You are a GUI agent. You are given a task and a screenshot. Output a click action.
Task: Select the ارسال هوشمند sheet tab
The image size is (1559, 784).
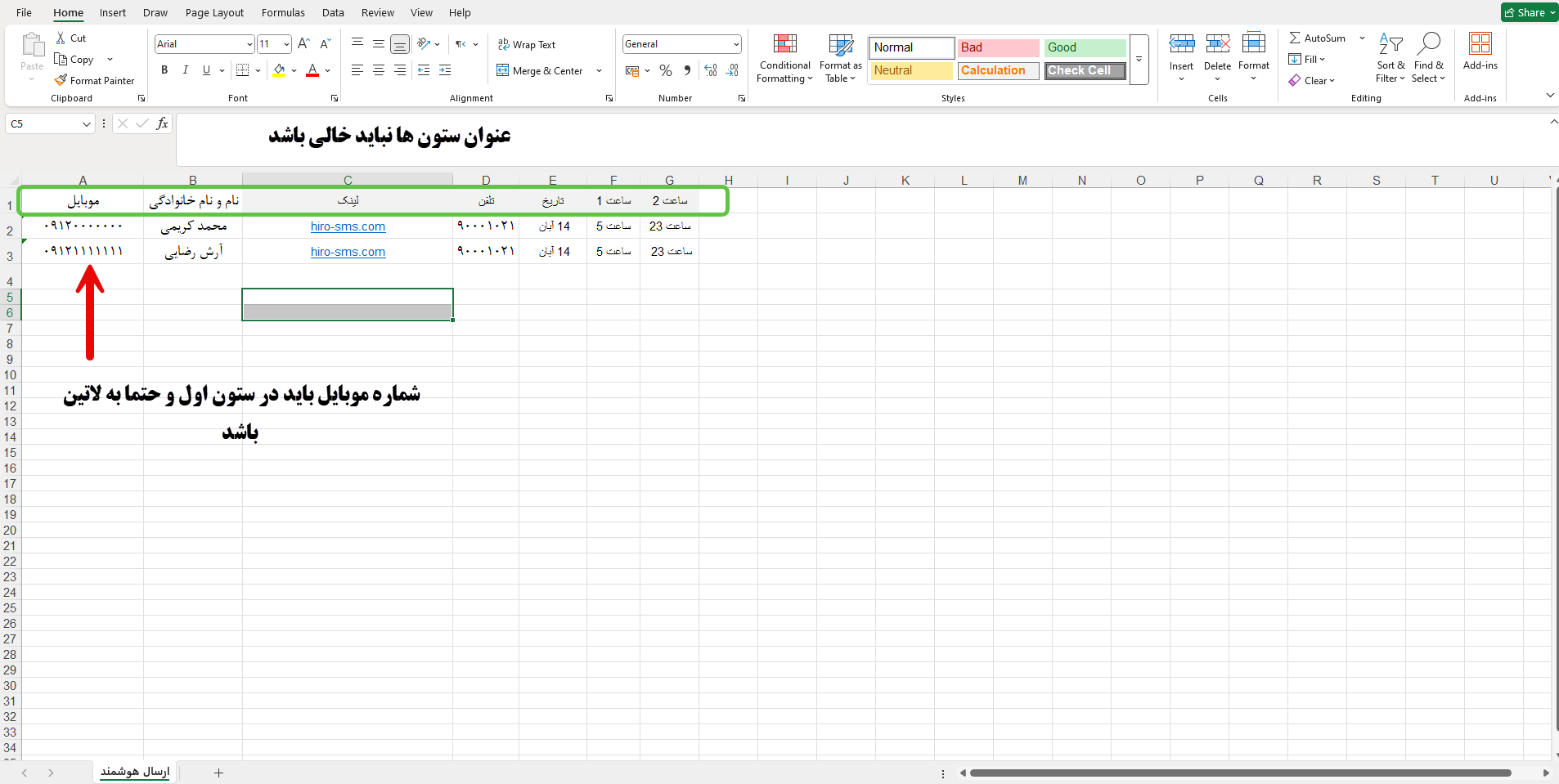coord(134,773)
